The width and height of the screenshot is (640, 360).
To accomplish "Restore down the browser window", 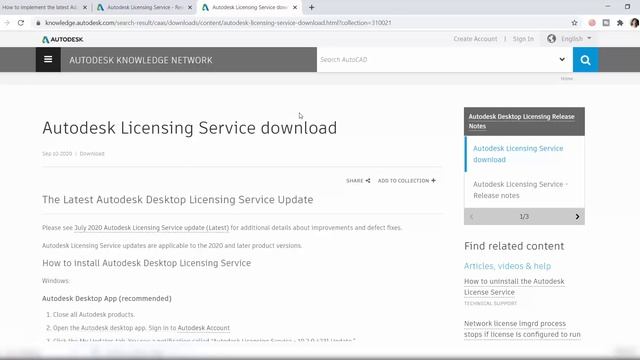I will tap(627, 7).
